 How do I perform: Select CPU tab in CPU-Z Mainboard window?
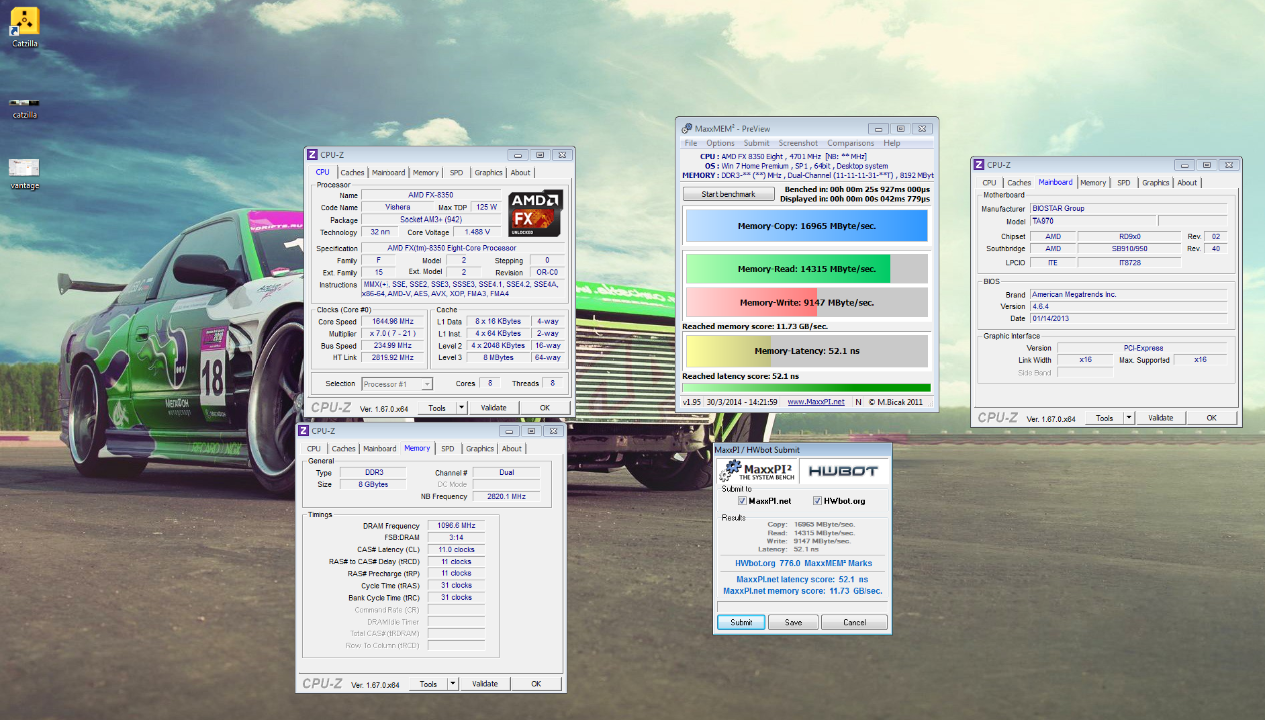[989, 183]
